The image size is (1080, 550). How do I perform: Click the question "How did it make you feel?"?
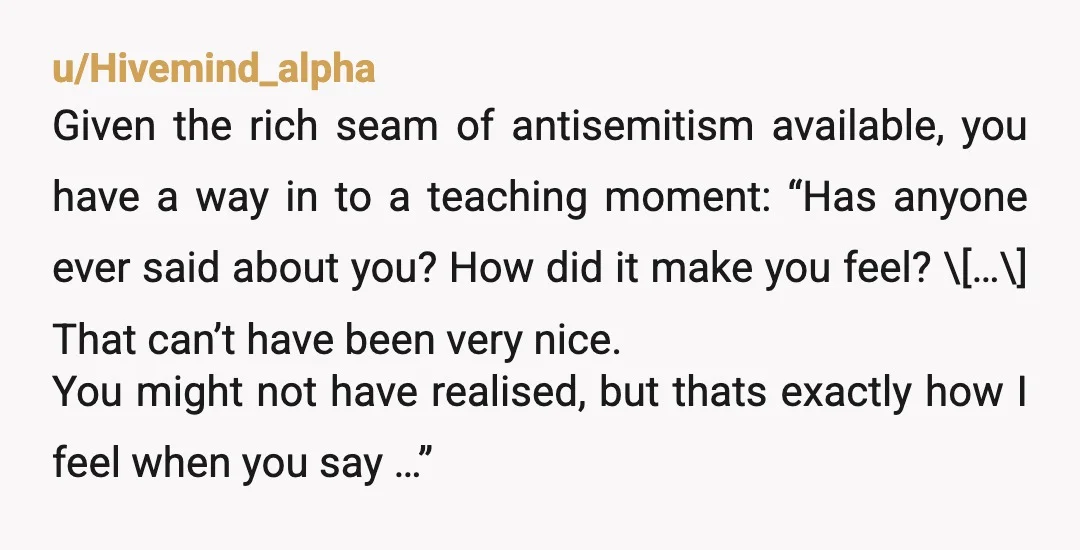(x=691, y=268)
